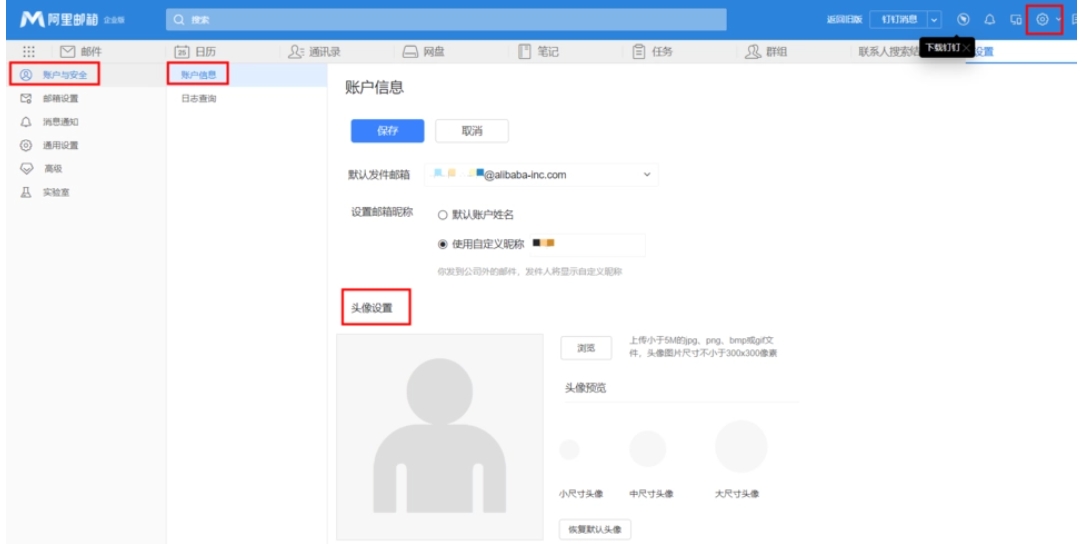Image resolution: width=1083 pixels, height=544 pixels.
Task: Click 返回旧版 link in header
Action: (x=845, y=19)
